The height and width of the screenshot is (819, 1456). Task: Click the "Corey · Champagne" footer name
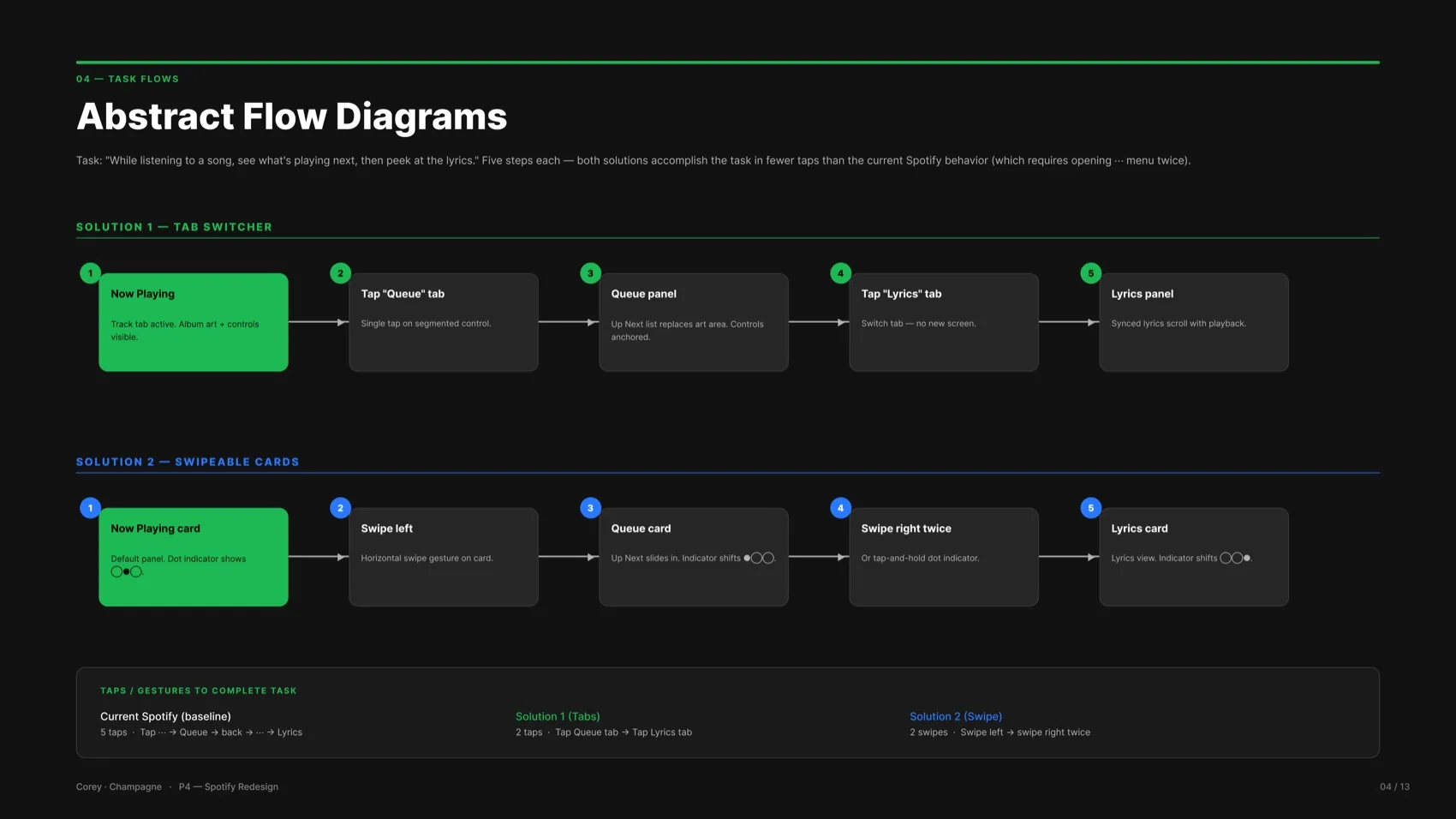pos(119,786)
